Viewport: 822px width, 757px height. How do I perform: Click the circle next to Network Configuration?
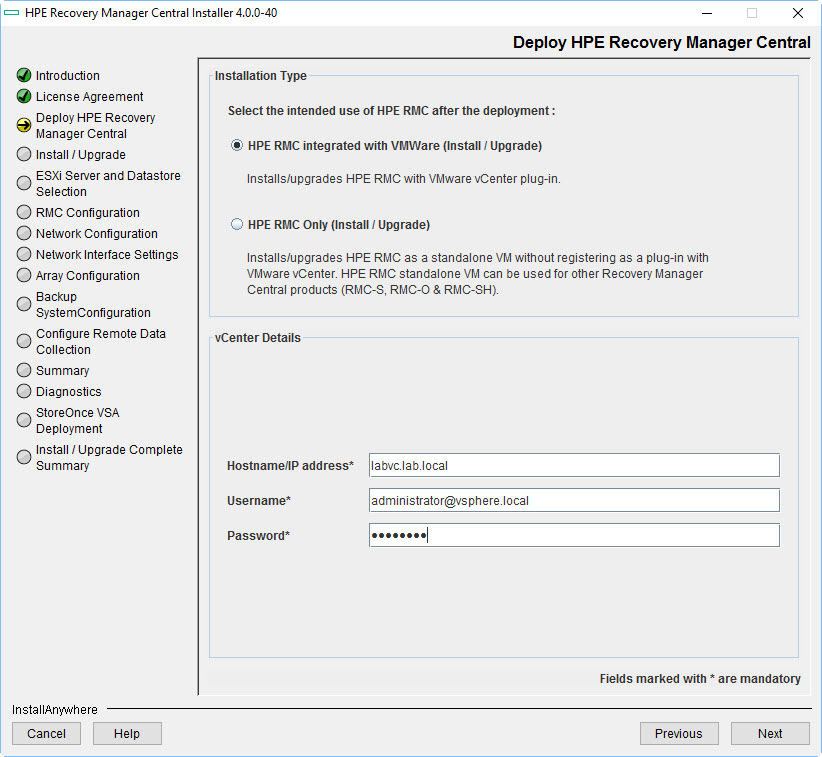[23, 233]
